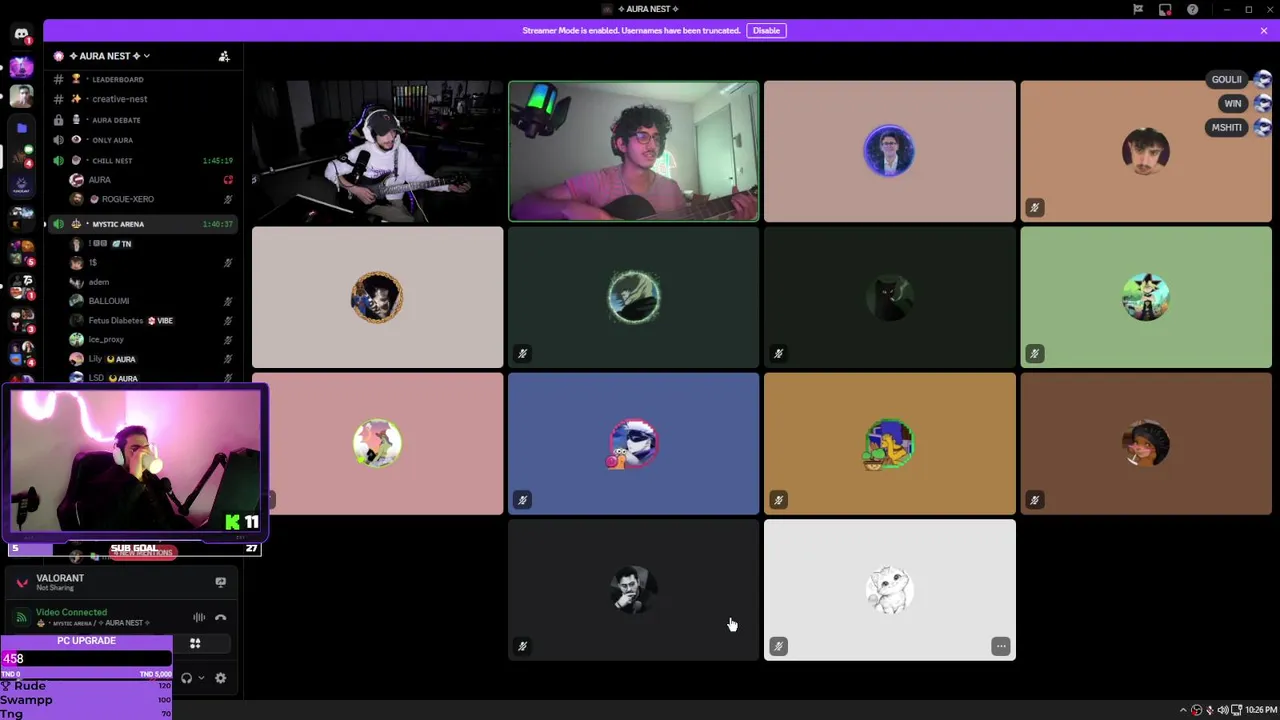Click muted mic icon on cat sketch tile
1280x720 pixels.
(x=778, y=646)
